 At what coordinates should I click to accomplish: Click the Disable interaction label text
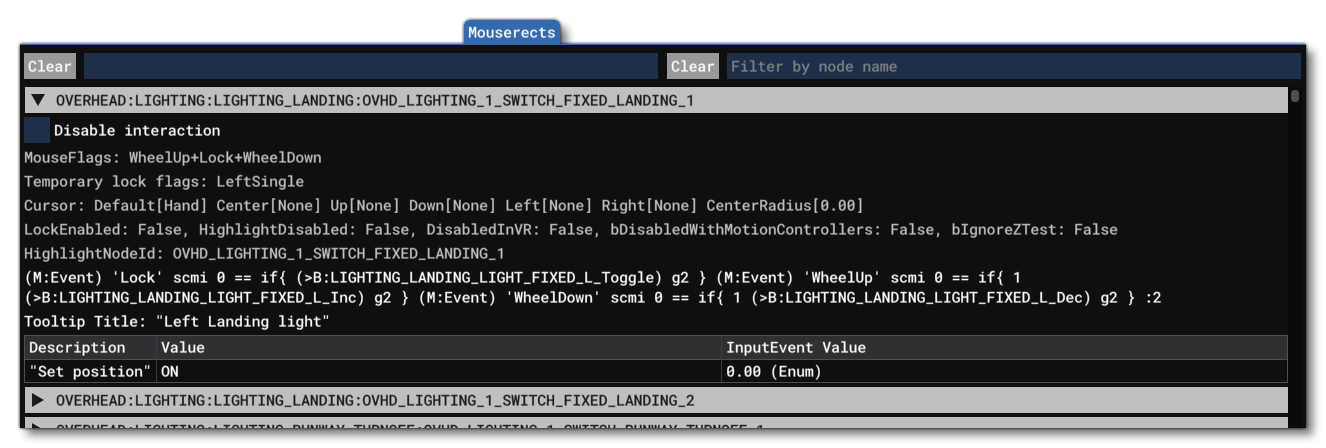[x=137, y=131]
